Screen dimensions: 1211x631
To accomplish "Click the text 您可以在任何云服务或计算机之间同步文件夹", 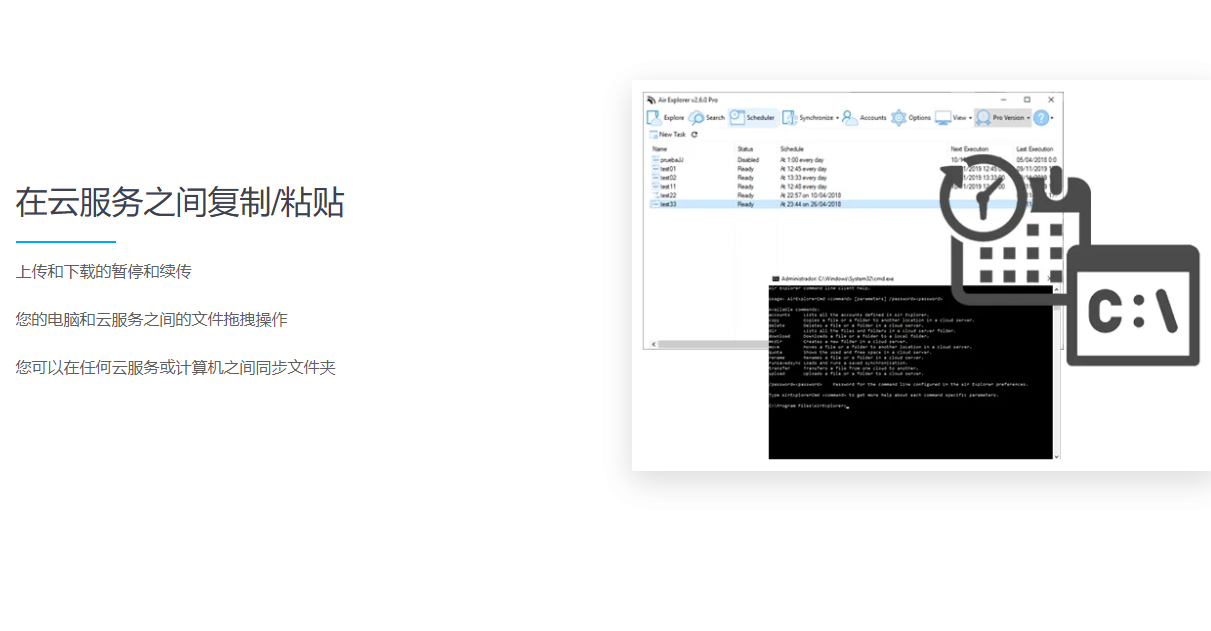I will click(176, 368).
